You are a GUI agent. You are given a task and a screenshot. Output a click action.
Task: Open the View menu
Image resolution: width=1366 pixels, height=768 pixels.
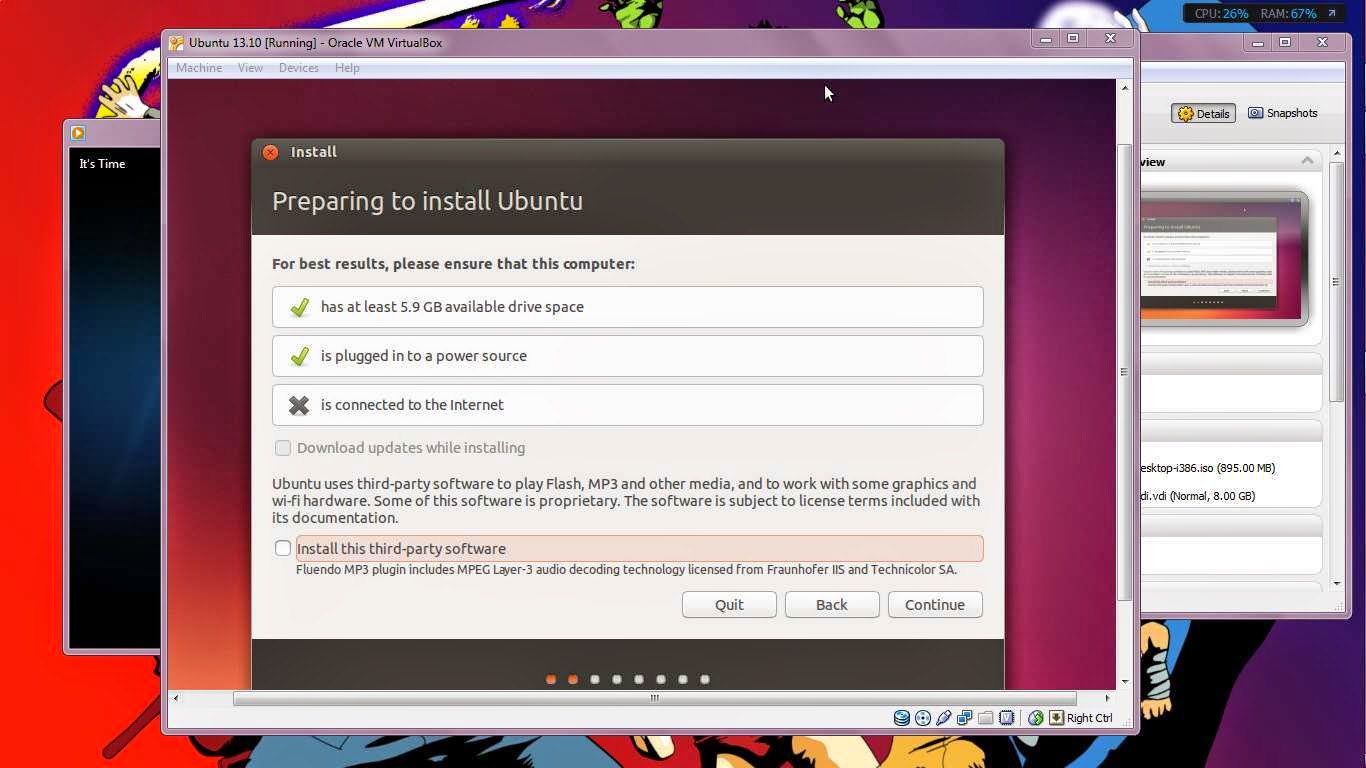click(x=250, y=68)
